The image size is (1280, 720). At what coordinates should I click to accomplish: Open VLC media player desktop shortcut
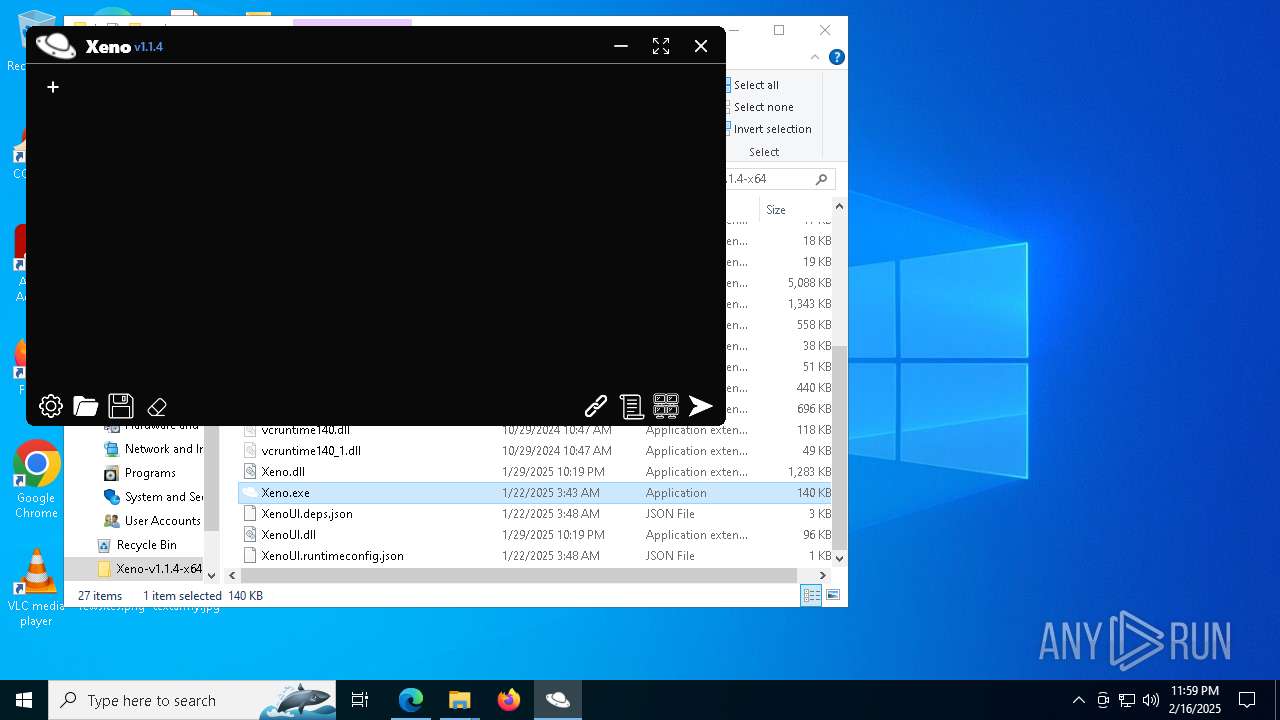(x=36, y=588)
